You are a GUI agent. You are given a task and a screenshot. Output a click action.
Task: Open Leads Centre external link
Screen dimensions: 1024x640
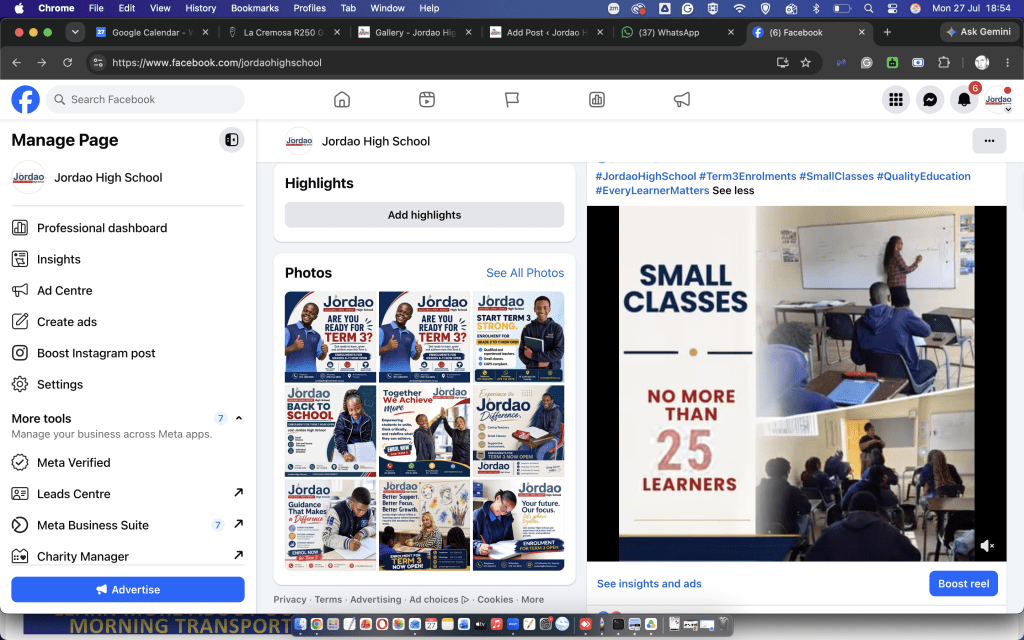pyautogui.click(x=127, y=494)
